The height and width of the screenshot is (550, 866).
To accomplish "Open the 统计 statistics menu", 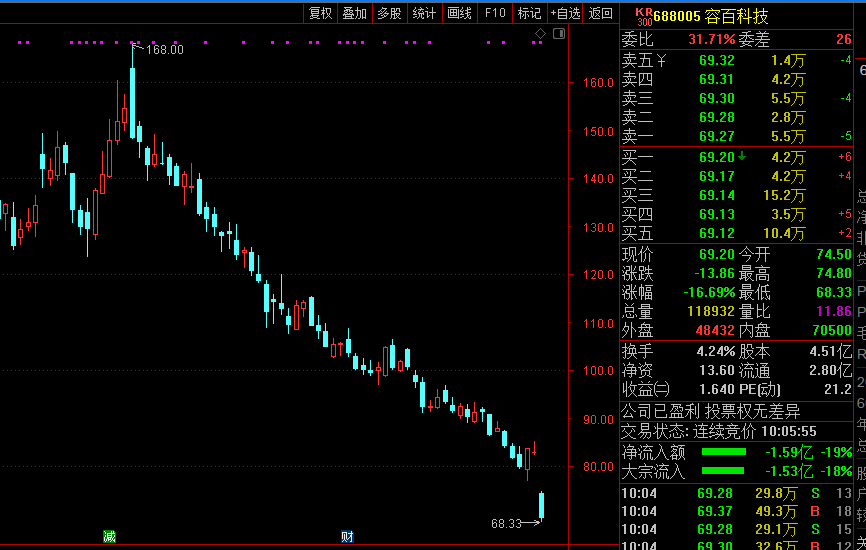I will coord(424,13).
